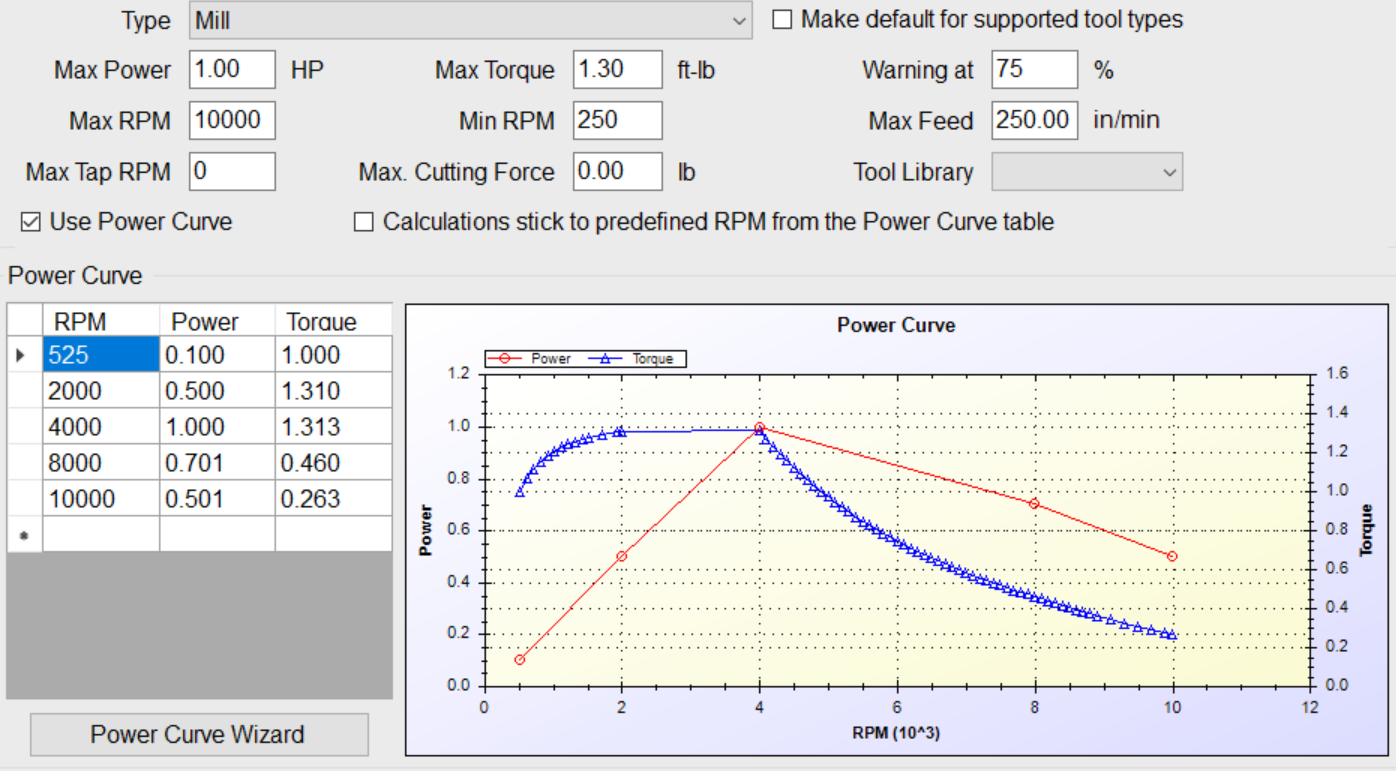
Task: Click the new row asterisk marker
Action: click(24, 535)
